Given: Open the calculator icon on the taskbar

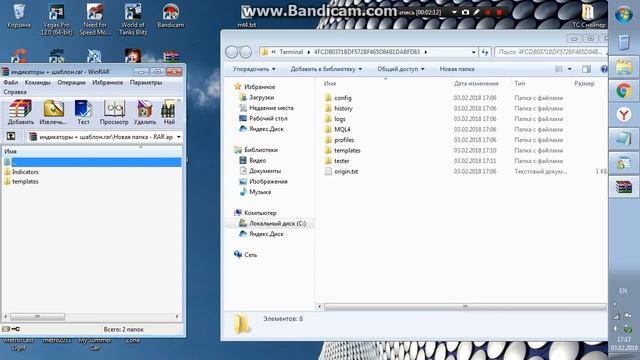Looking at the screenshot, I should [624, 43].
